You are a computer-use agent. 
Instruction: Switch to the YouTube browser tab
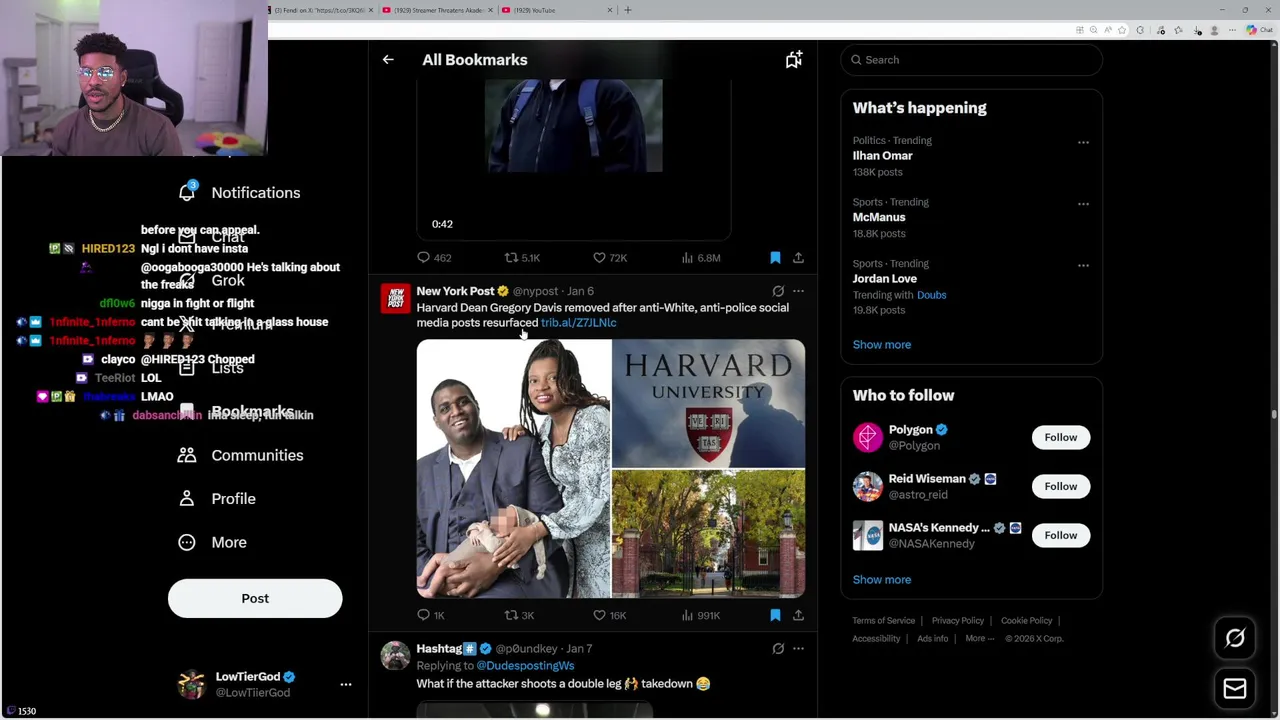point(557,10)
